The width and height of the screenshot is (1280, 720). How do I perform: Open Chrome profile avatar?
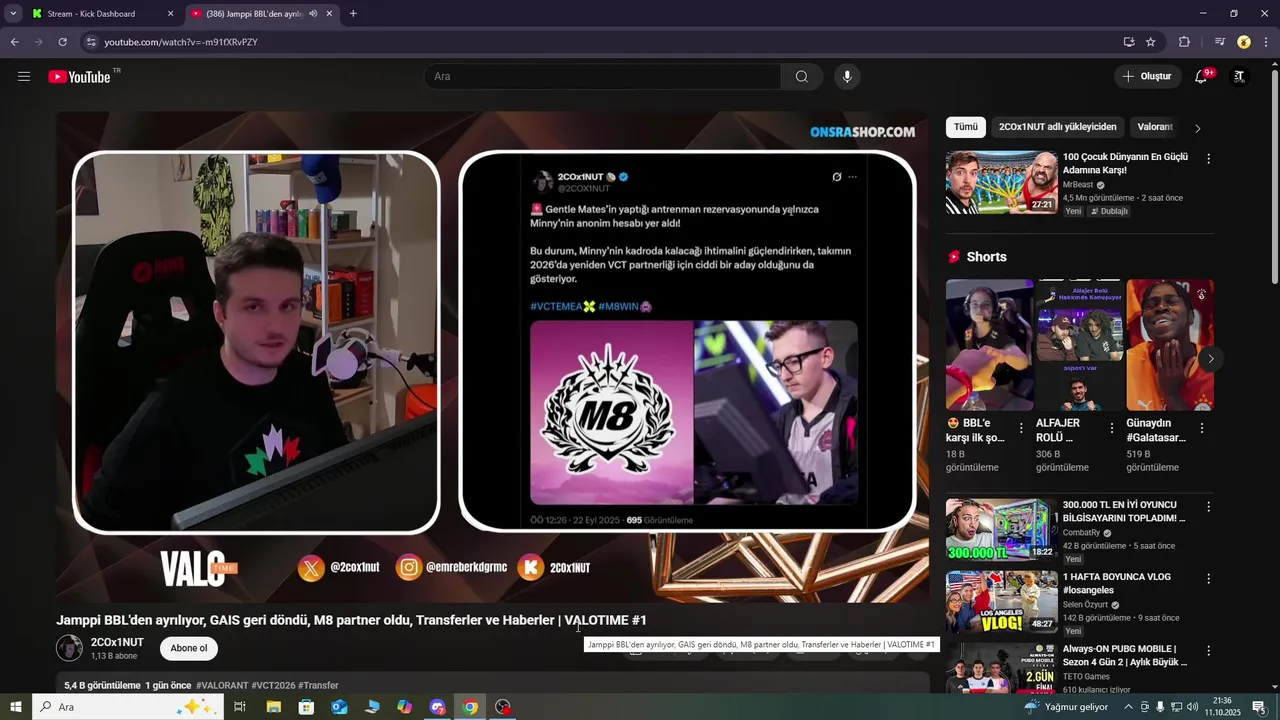tap(1244, 42)
